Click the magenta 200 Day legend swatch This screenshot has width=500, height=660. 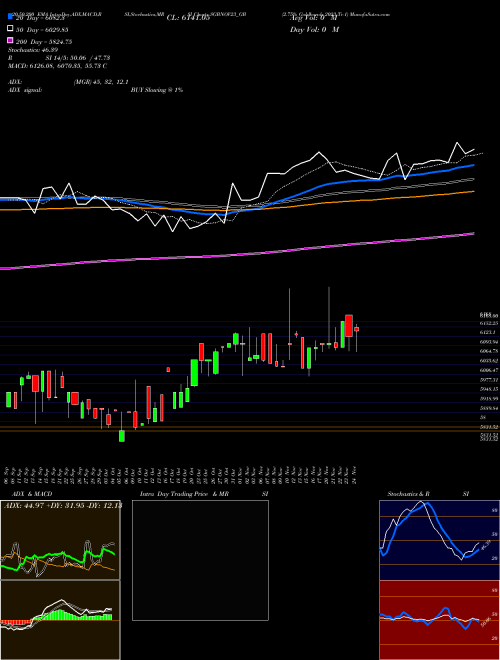coord(11,40)
